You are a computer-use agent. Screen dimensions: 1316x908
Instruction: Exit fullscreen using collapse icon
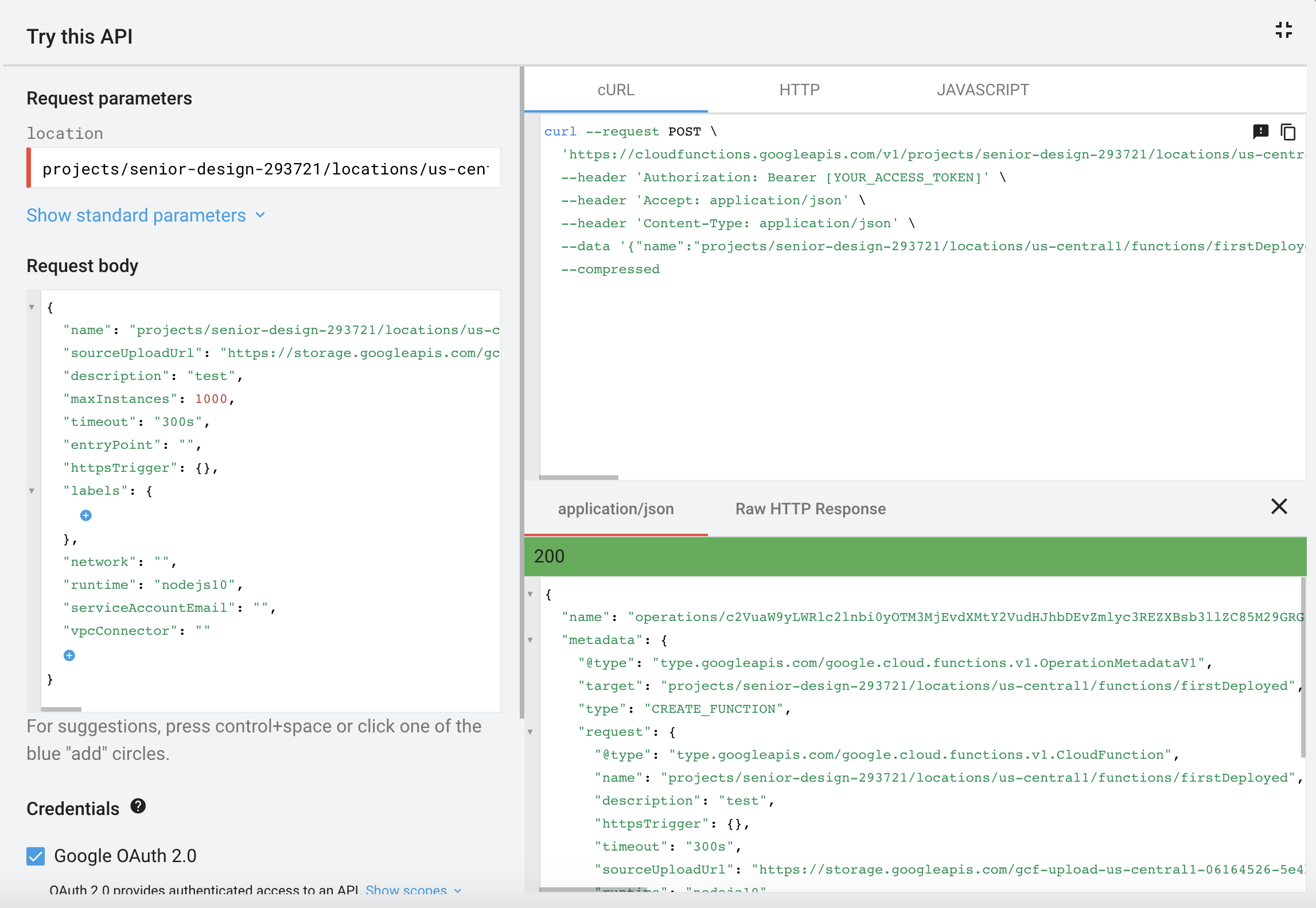[1283, 30]
